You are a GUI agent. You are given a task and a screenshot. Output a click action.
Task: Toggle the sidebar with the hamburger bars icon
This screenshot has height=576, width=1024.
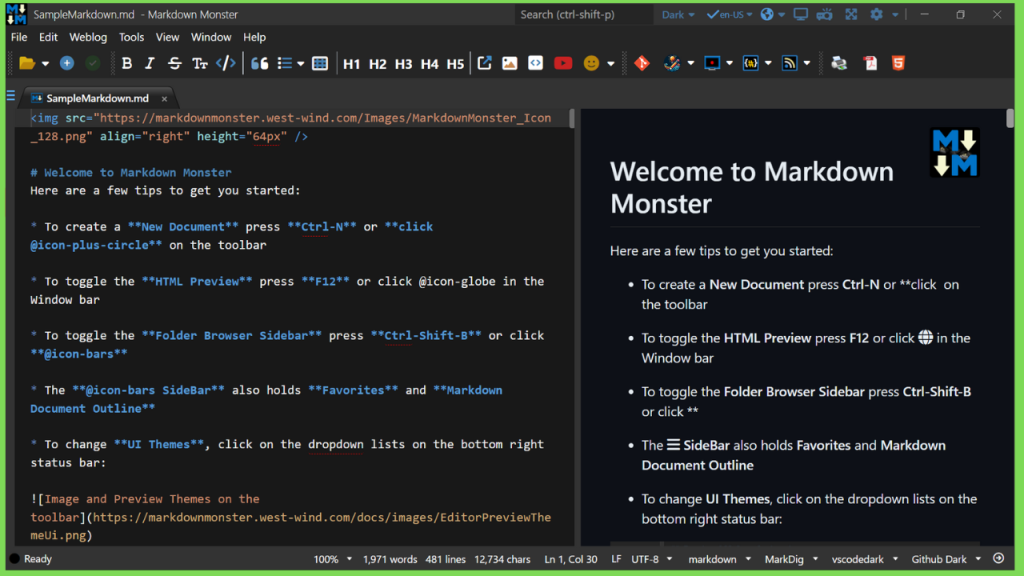pyautogui.click(x=10, y=96)
